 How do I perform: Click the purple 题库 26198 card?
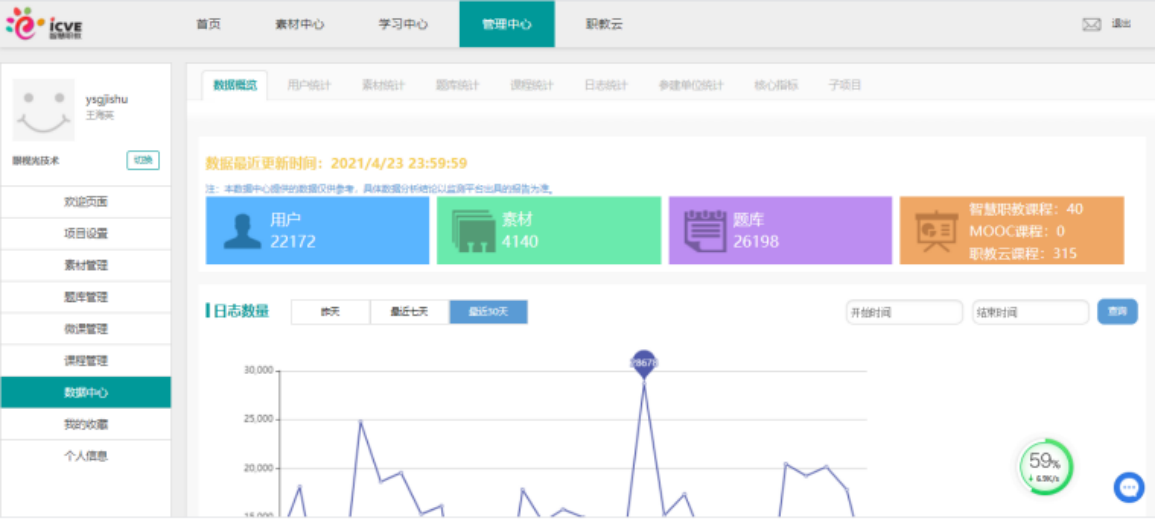[780, 231]
